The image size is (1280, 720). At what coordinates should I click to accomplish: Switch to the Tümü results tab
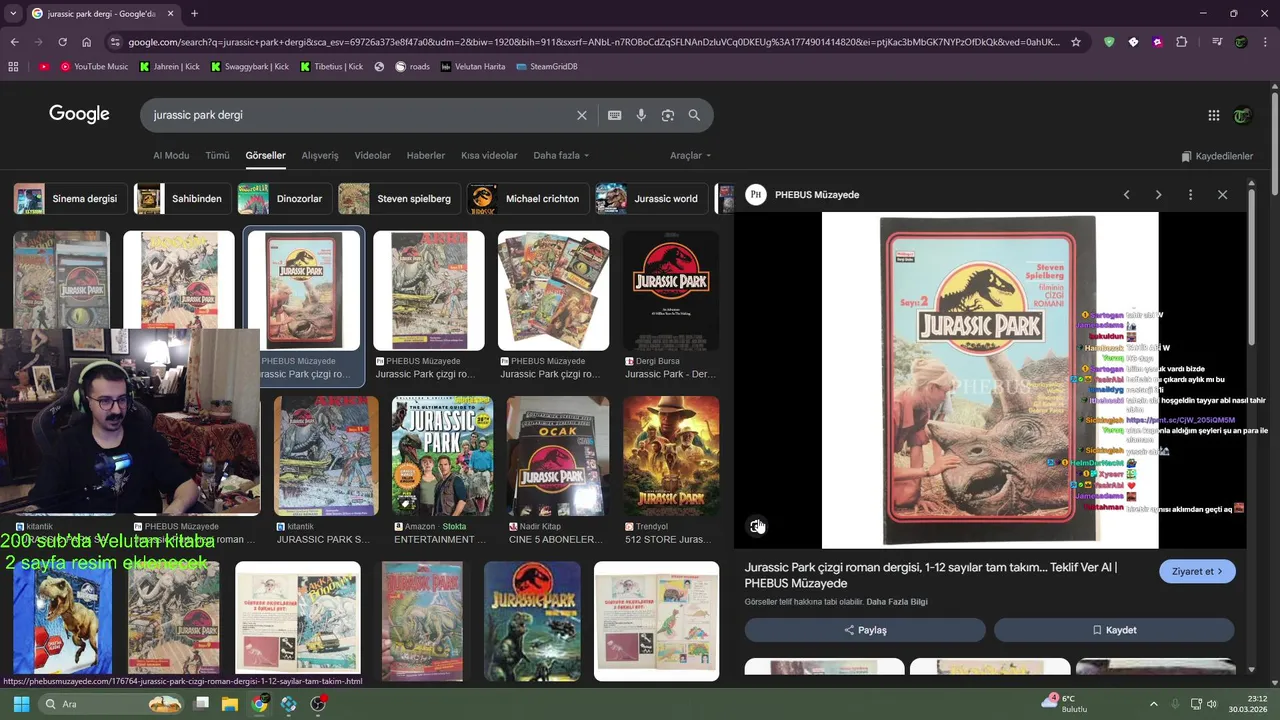pos(217,156)
